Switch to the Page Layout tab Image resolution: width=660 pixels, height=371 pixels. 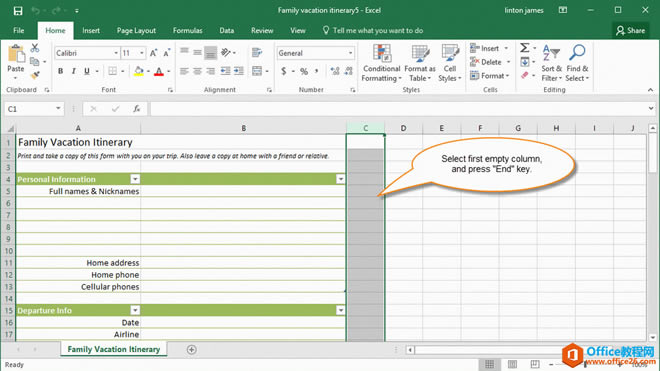136,30
